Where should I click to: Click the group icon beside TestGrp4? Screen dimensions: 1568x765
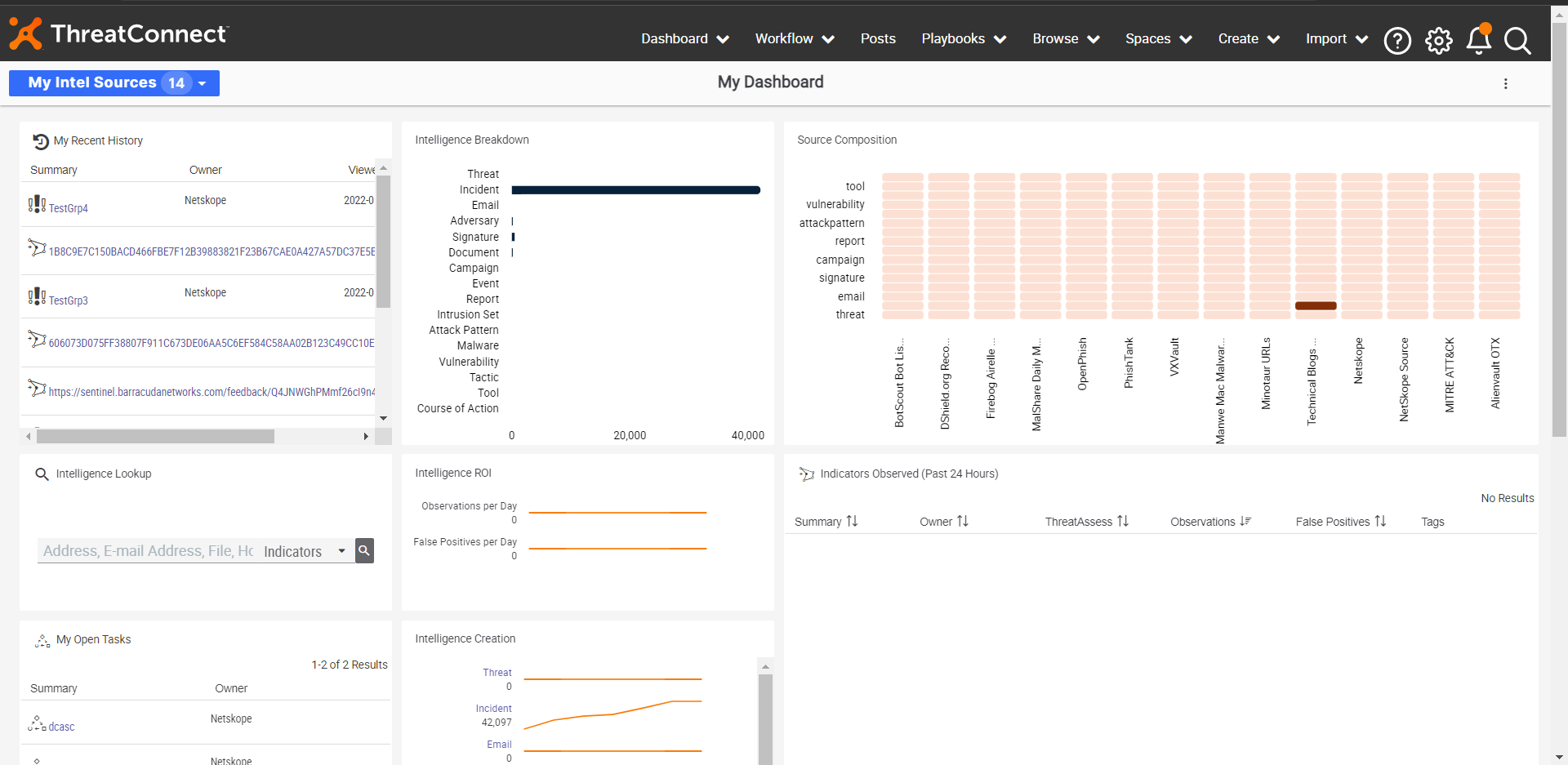pyautogui.click(x=37, y=204)
